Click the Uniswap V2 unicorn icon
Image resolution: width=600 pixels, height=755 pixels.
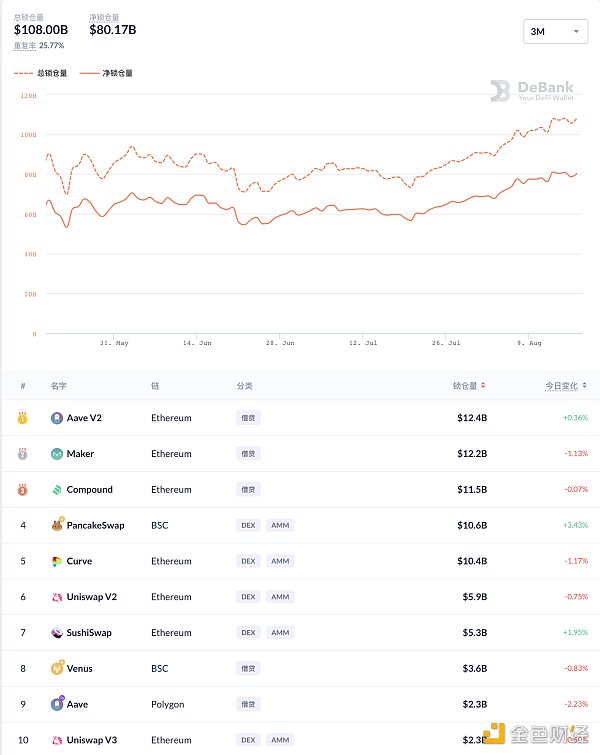(57, 597)
